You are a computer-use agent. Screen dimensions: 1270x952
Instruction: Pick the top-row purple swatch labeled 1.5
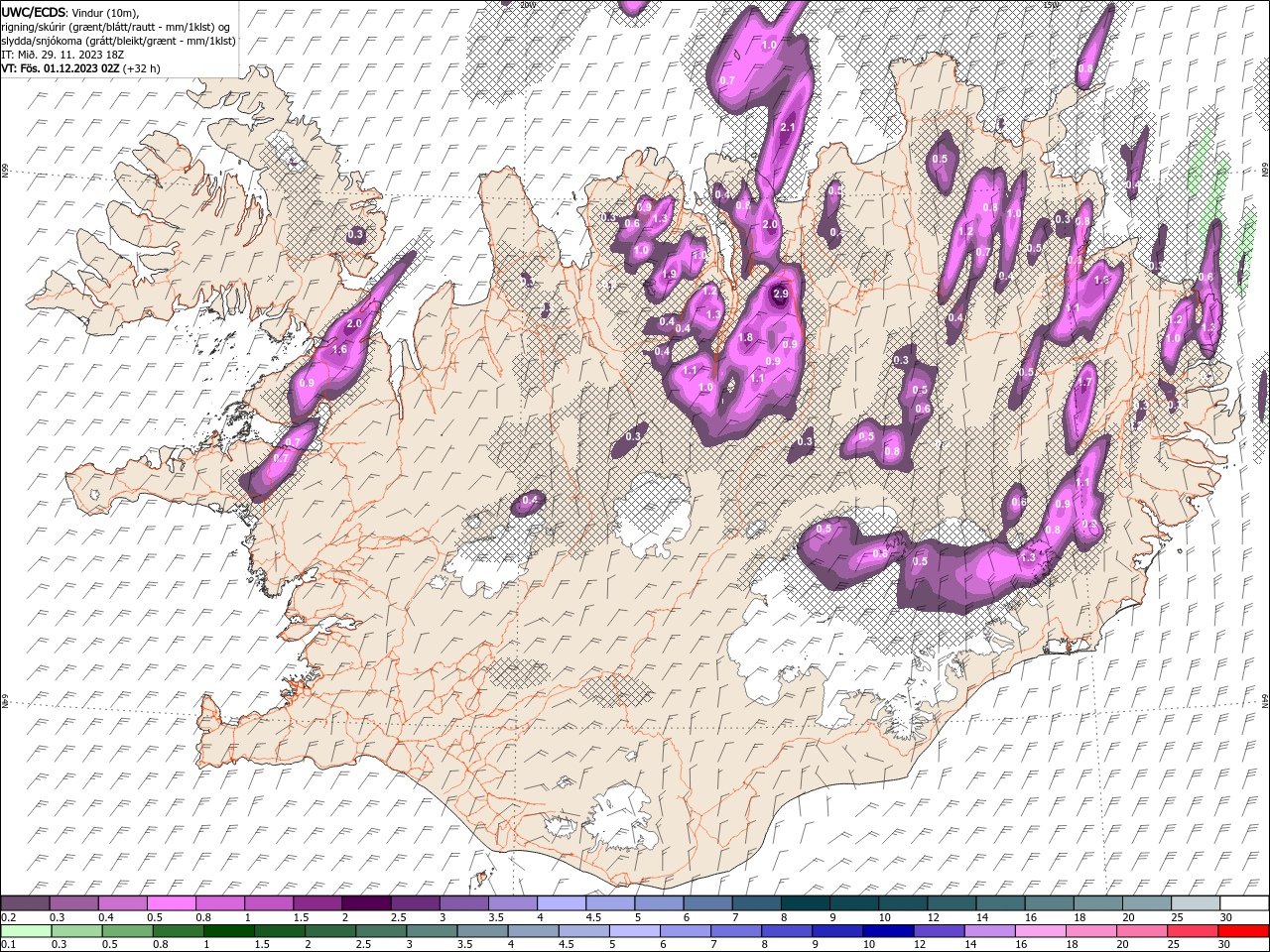pos(317,903)
